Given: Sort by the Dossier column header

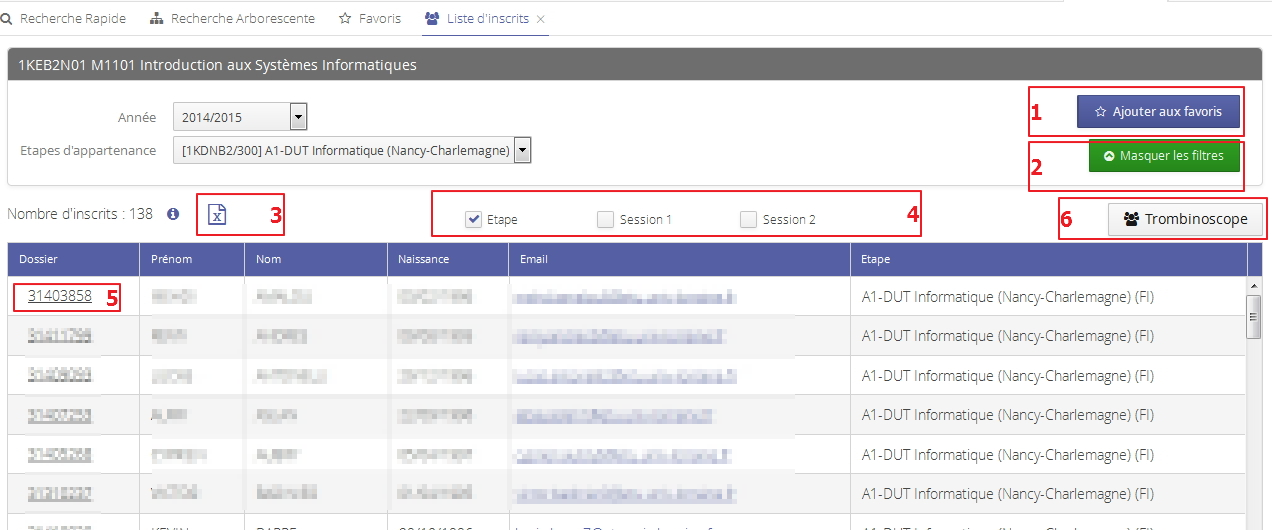Looking at the screenshot, I should click(39, 259).
